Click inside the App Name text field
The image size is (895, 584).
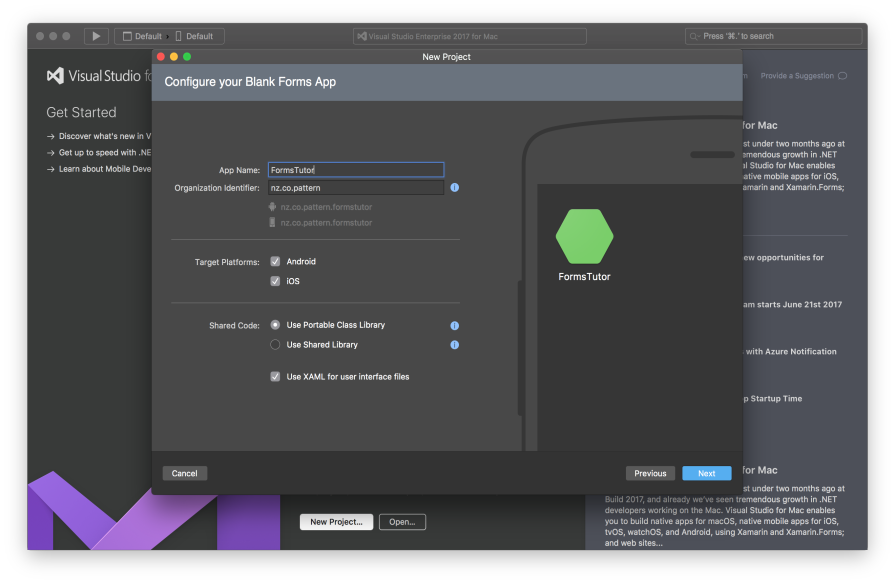(355, 169)
